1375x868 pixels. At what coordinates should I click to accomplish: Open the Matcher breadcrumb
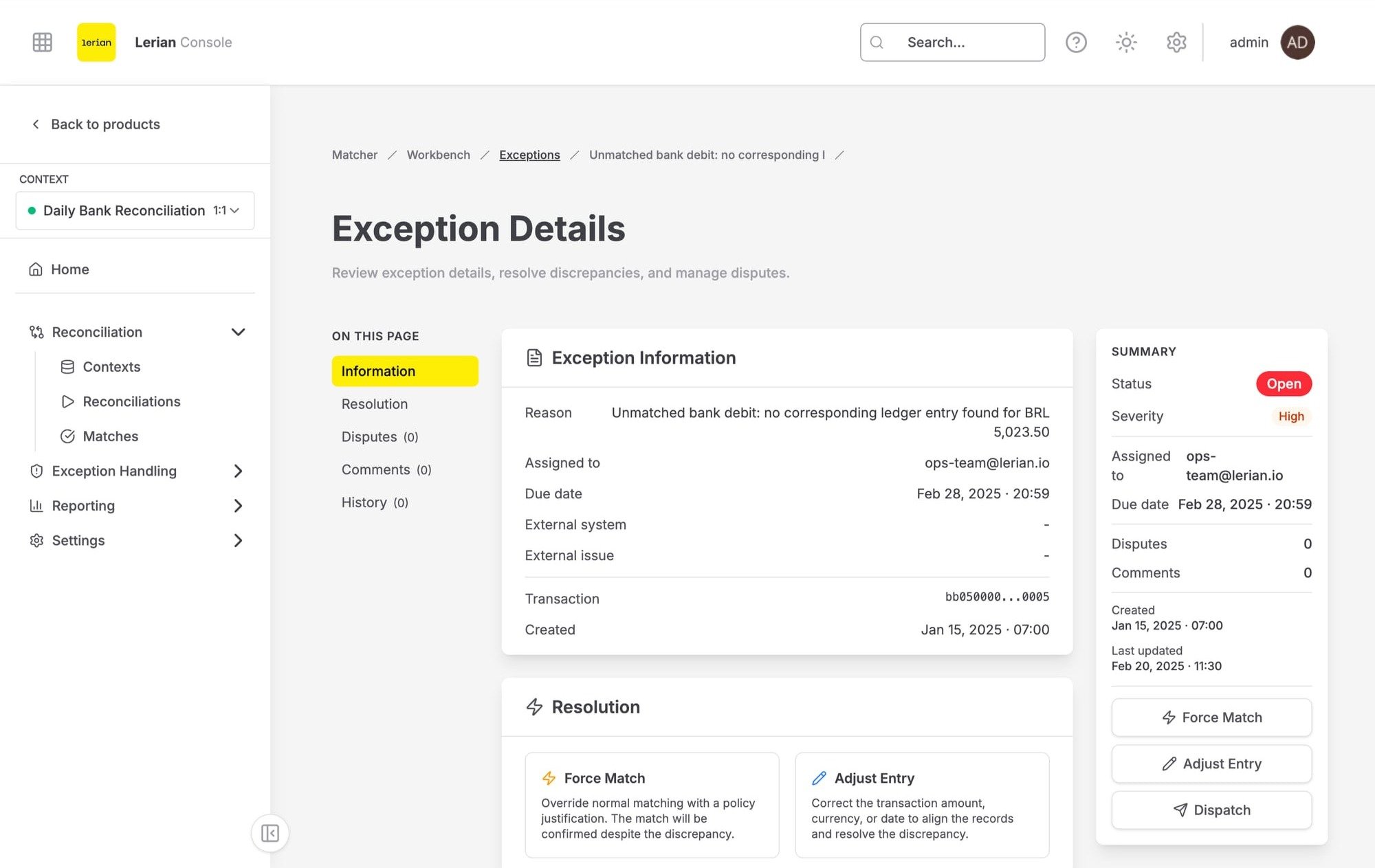[x=355, y=155]
